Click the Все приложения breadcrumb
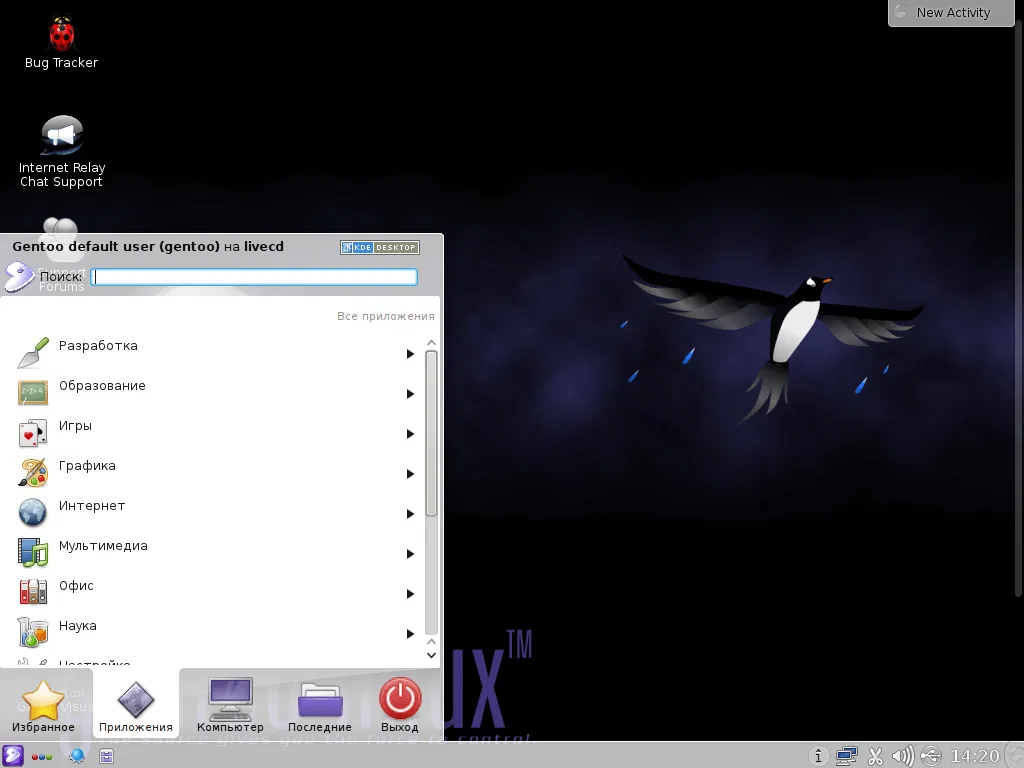This screenshot has height=768, width=1024. 385,316
